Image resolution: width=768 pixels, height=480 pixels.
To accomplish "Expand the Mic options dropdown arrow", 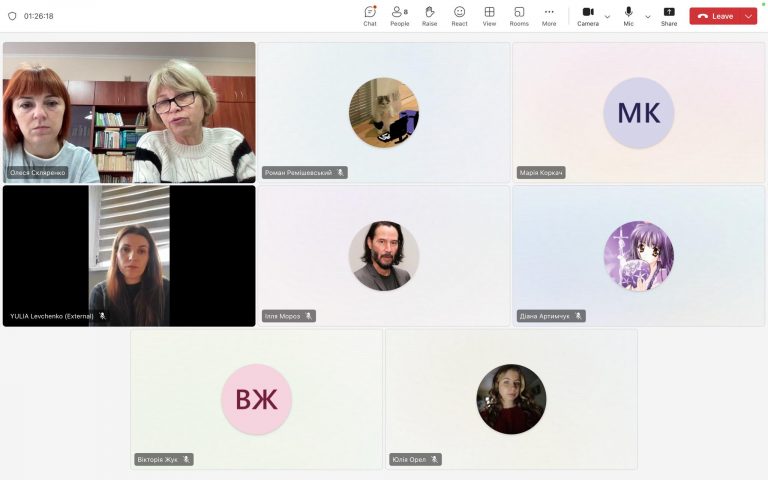I will [648, 17].
